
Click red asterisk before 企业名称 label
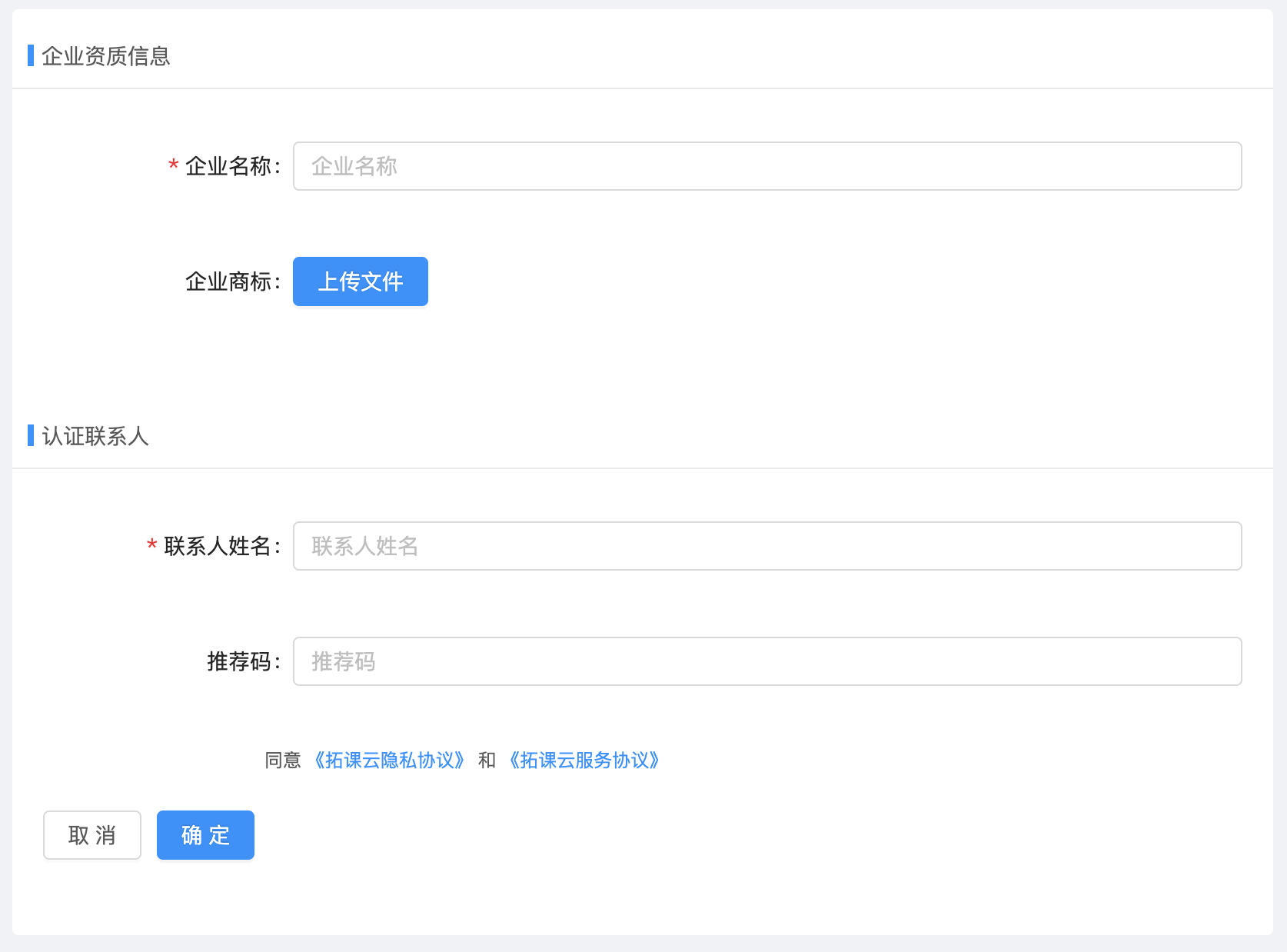coord(174,165)
